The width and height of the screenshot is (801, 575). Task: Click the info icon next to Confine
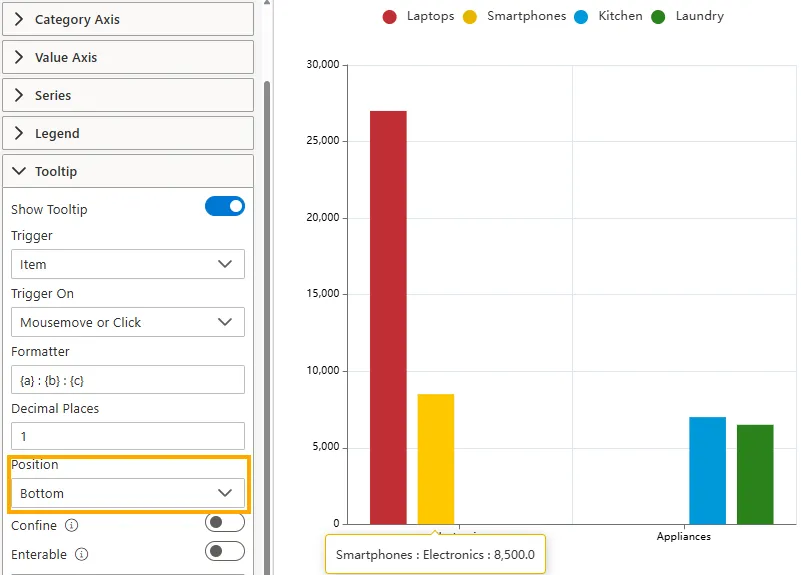pyautogui.click(x=71, y=525)
